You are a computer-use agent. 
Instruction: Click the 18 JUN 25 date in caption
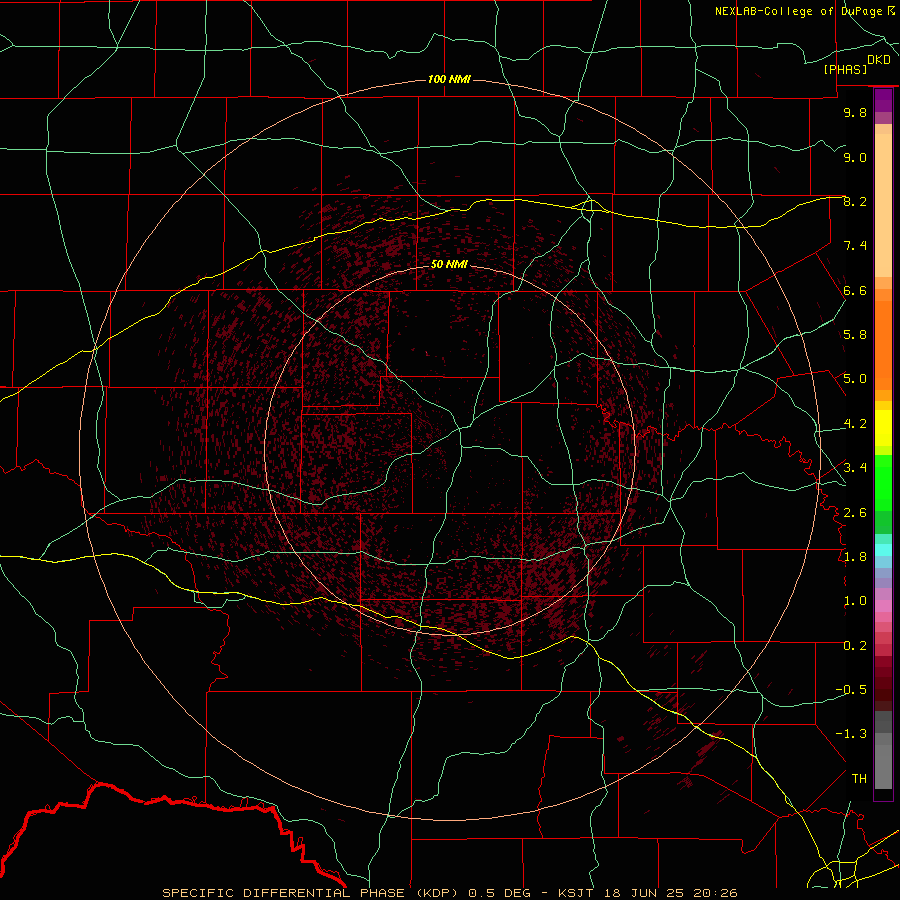click(642, 893)
